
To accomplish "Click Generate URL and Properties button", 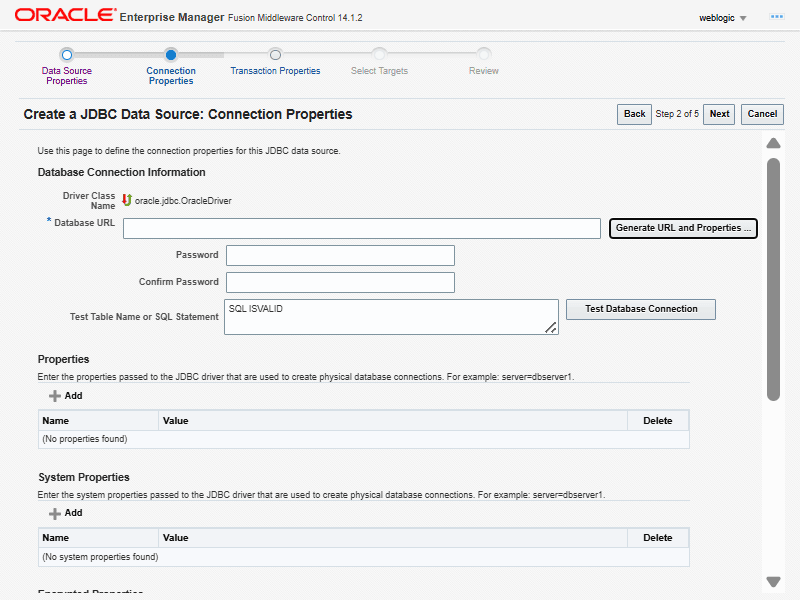I will tap(683, 228).
